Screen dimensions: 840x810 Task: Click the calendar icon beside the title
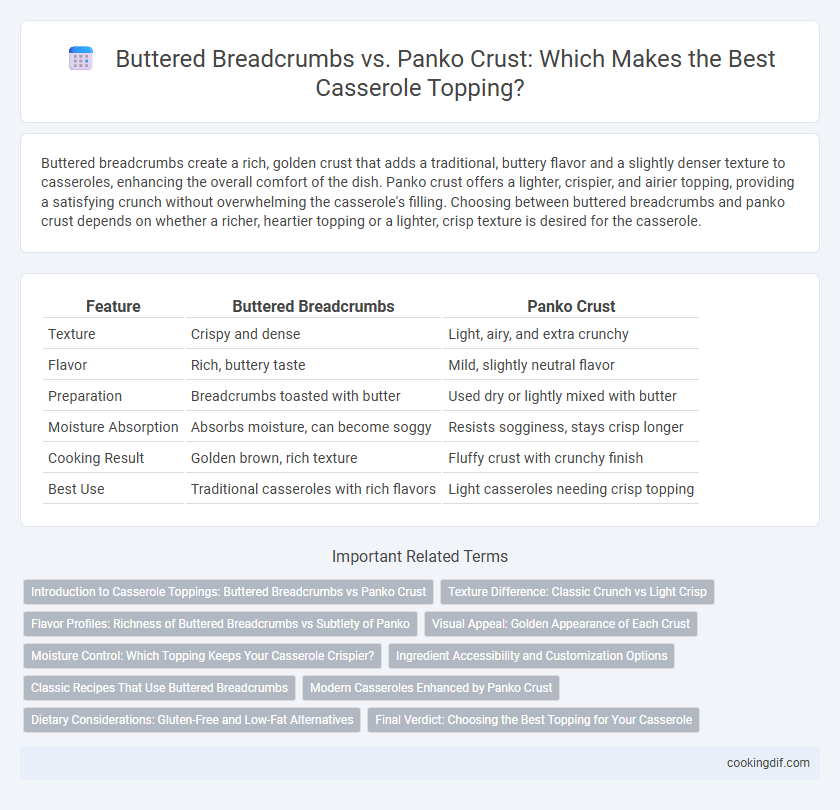pos(81,58)
